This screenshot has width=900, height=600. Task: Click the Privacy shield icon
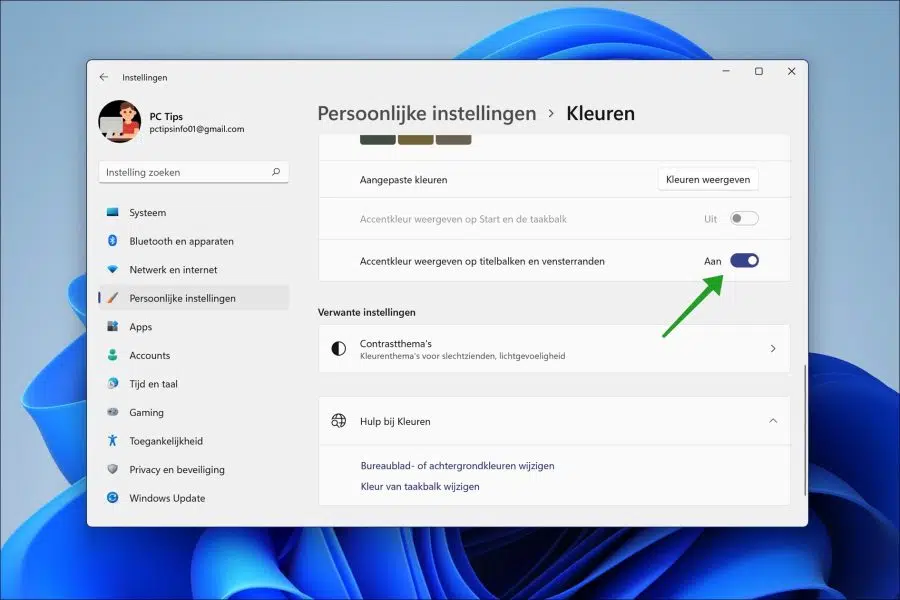click(112, 469)
